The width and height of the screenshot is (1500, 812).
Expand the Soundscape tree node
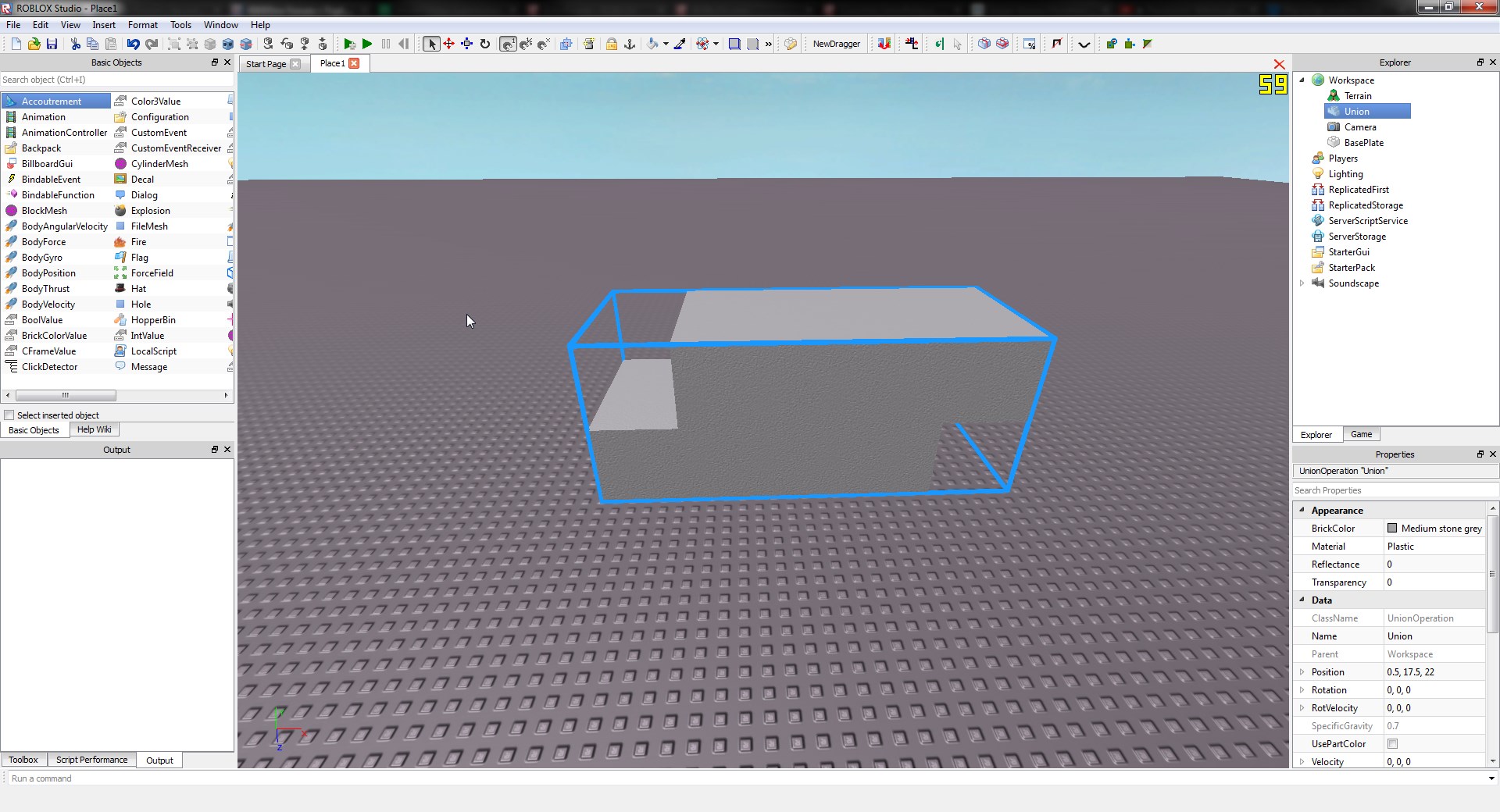point(1302,283)
